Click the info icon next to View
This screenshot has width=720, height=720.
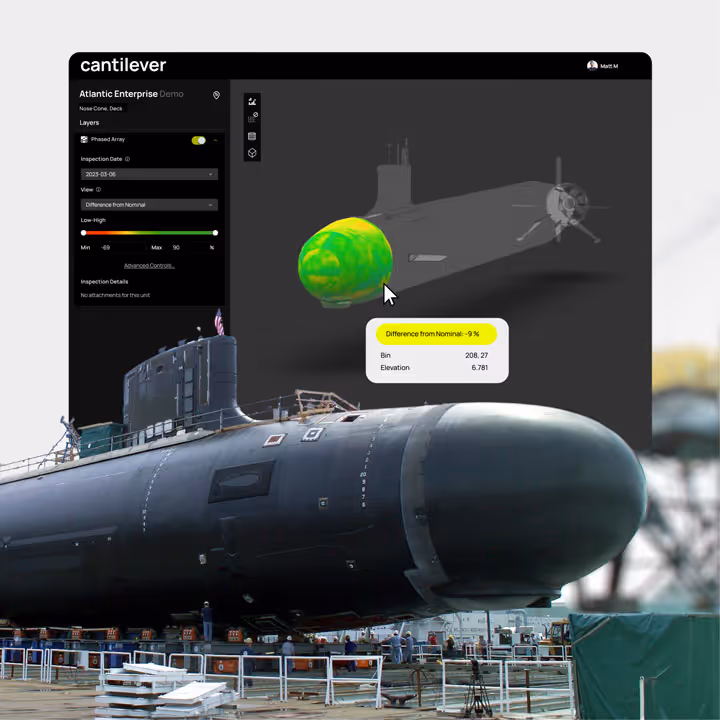98,189
